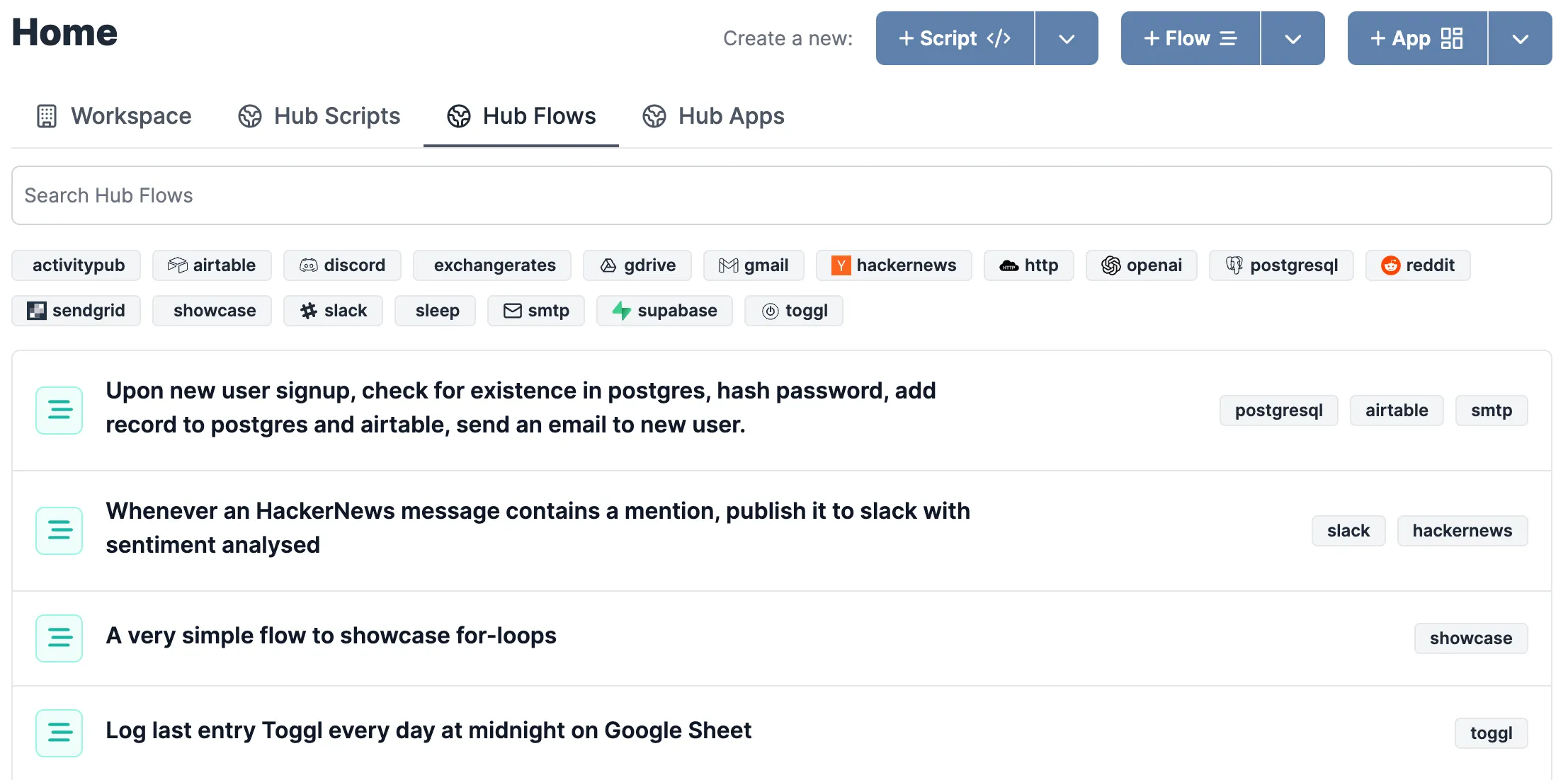Select the reddit filter tag
Image resolution: width=1568 pixels, height=780 pixels.
[1417, 265]
